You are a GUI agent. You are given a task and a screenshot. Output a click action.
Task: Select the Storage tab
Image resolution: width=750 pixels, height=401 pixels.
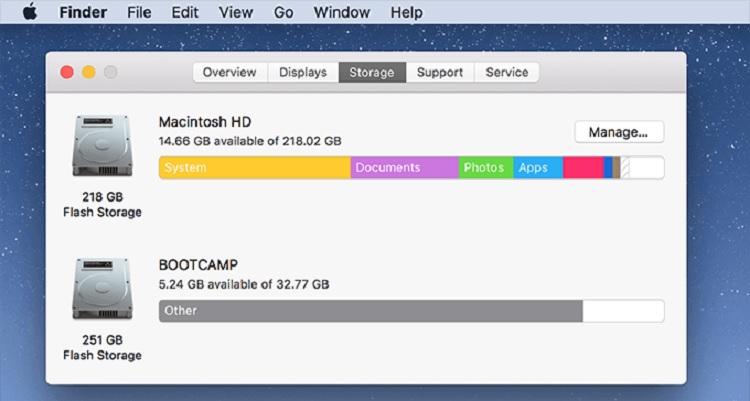[x=372, y=72]
